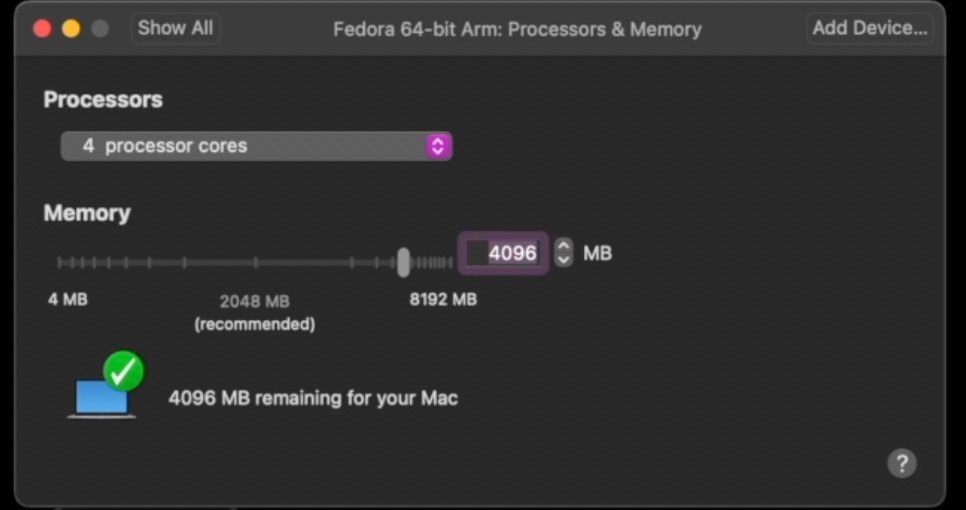Increase memory with the stepper up arrow
The width and height of the screenshot is (966, 510).
563,246
